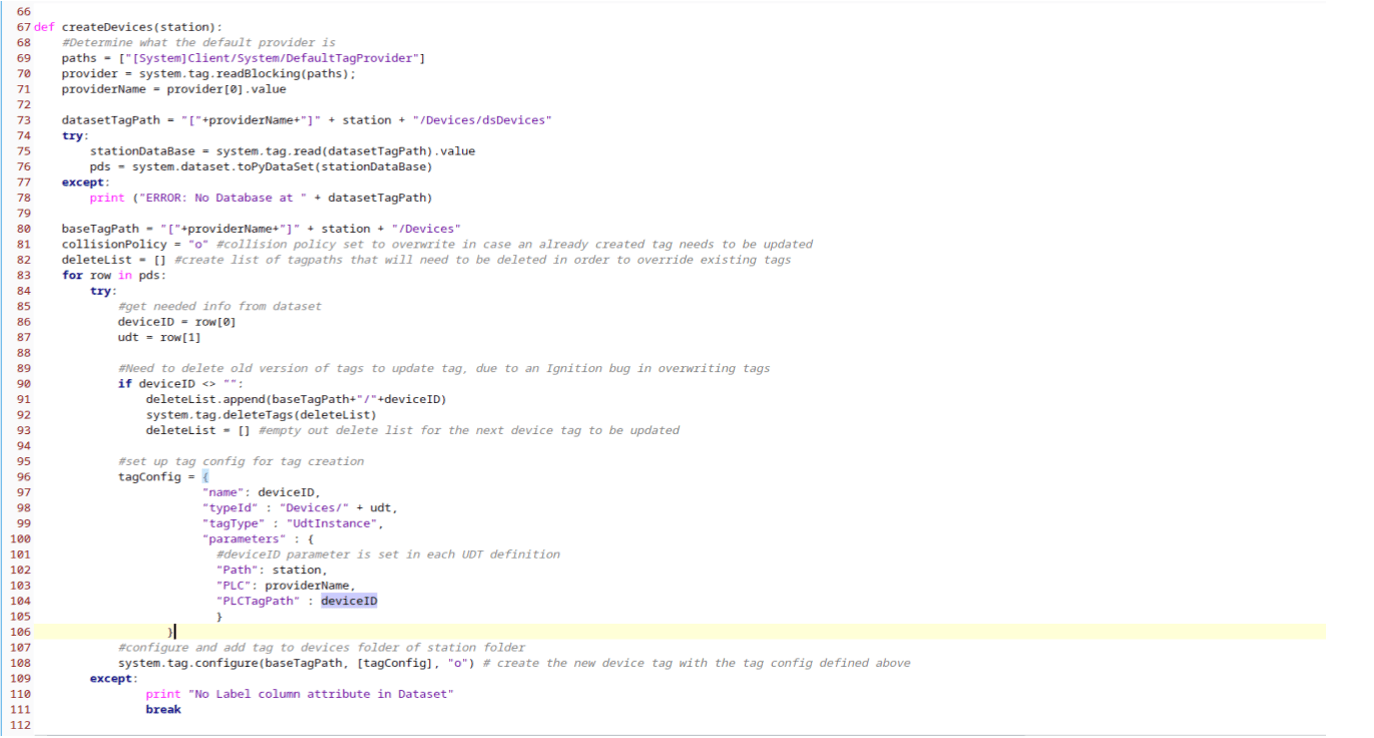This screenshot has width=1374, height=738.
Task: Click the '"typeId"' key on line 98
Action: click(x=230, y=507)
